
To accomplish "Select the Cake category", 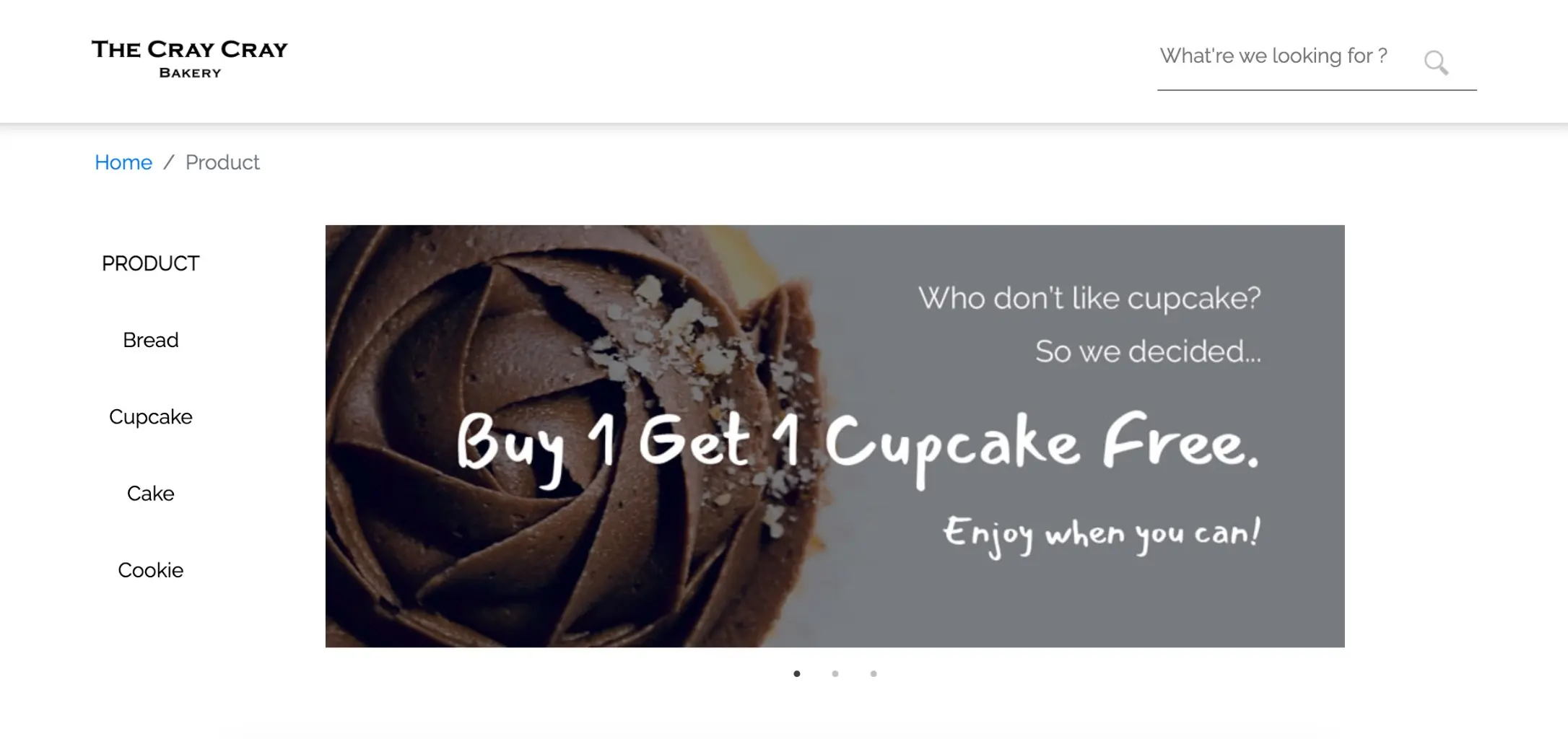I will [150, 494].
